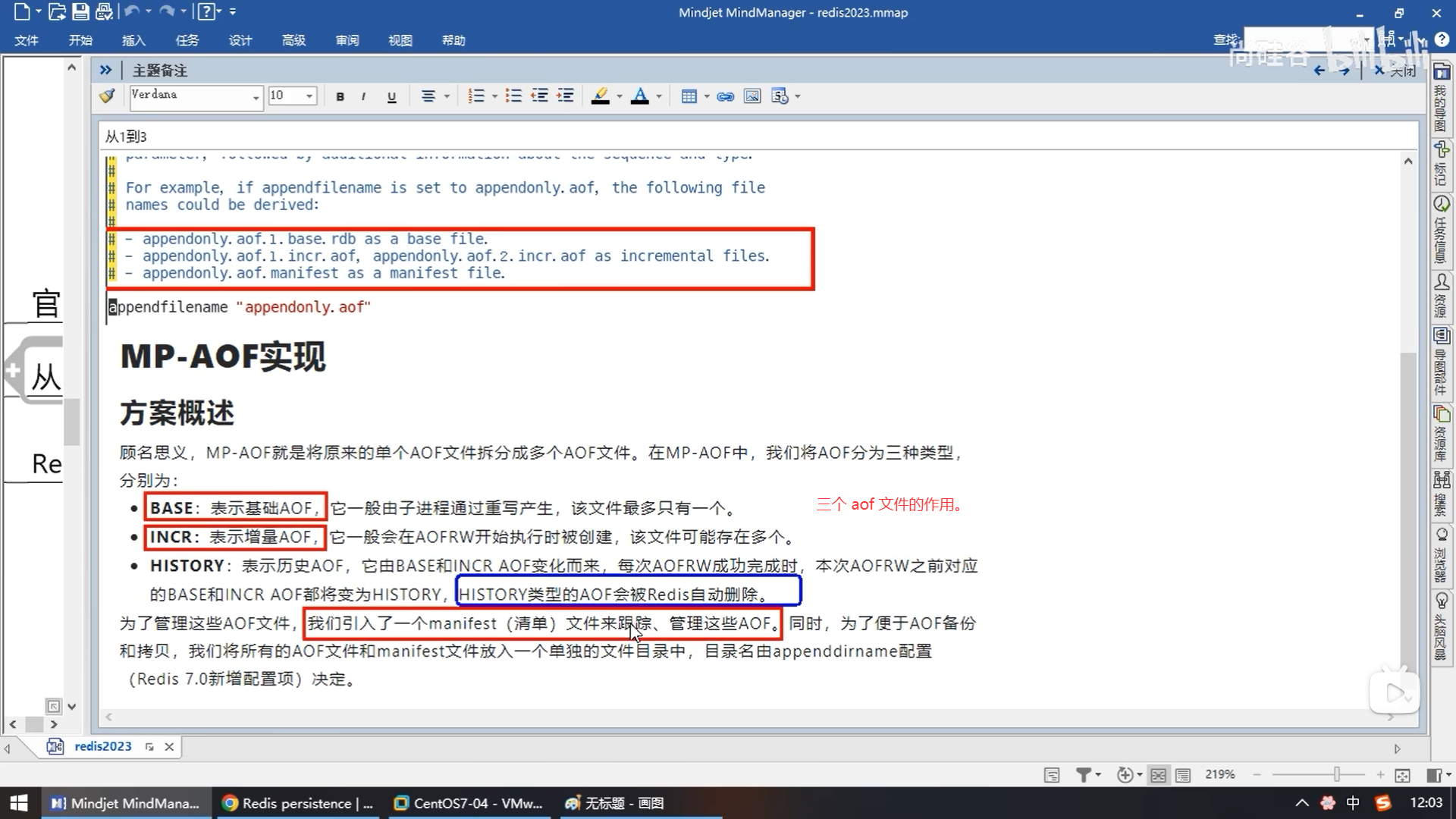Open the filter tool in status bar
The image size is (1456, 819).
pyautogui.click(x=1084, y=774)
